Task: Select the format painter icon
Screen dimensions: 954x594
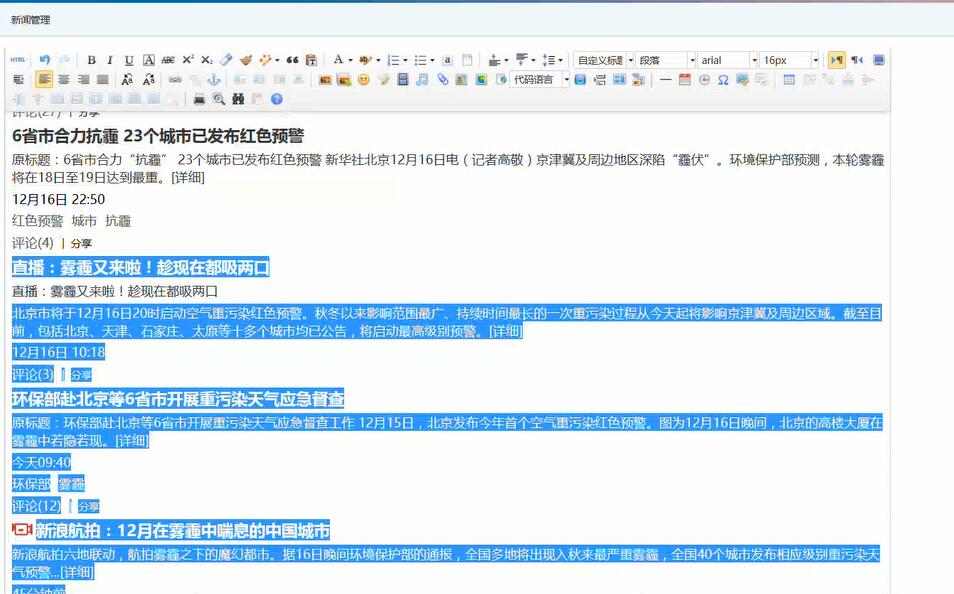Action: point(244,59)
